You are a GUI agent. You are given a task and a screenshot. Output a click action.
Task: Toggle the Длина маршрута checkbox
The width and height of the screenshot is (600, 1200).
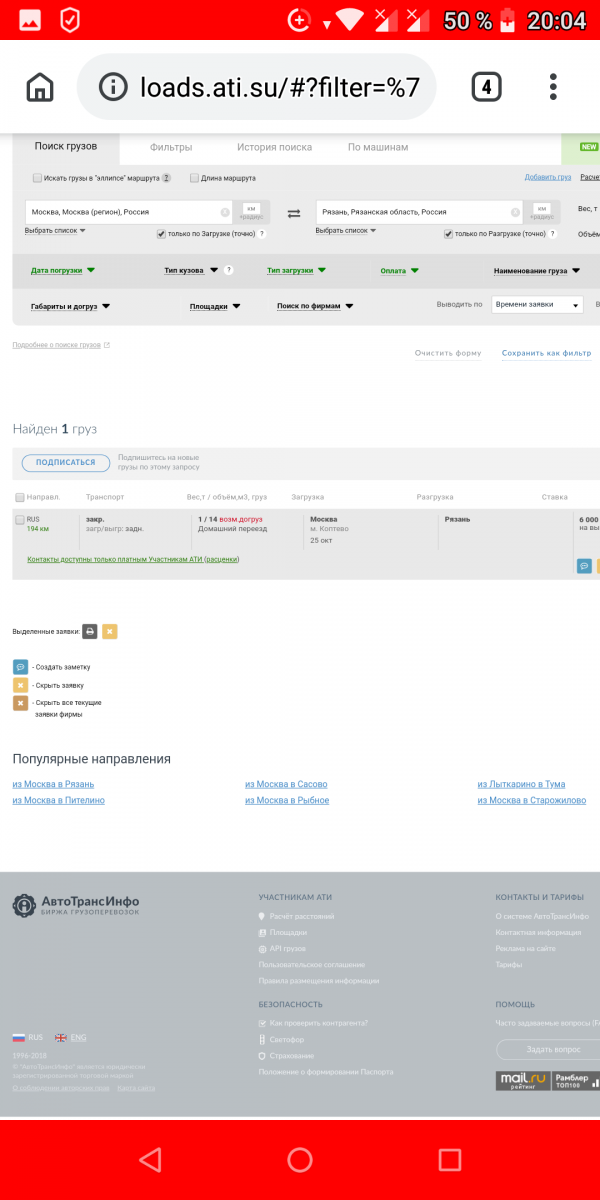point(194,178)
